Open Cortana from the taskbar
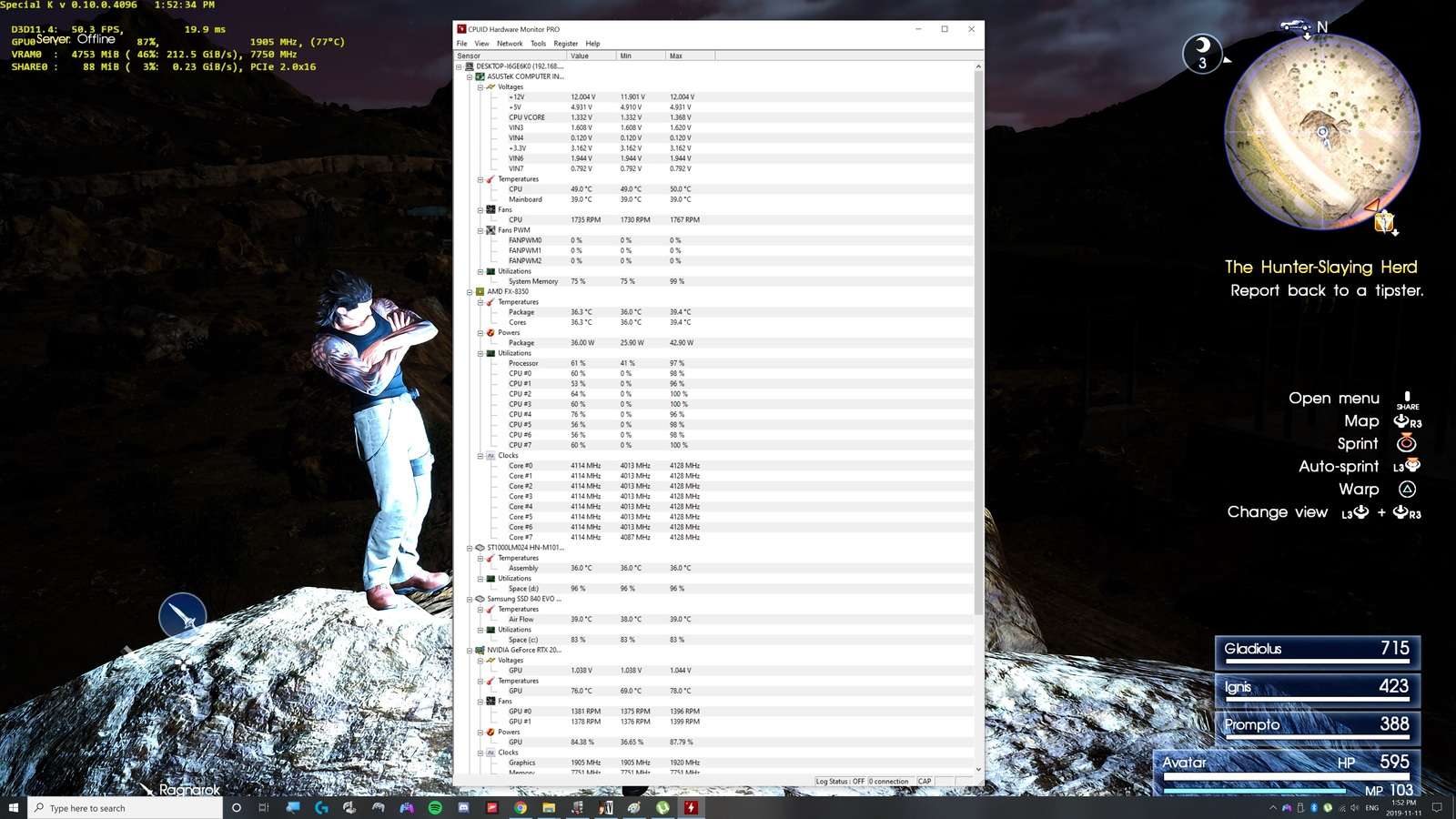Image resolution: width=1456 pixels, height=819 pixels. click(x=237, y=807)
